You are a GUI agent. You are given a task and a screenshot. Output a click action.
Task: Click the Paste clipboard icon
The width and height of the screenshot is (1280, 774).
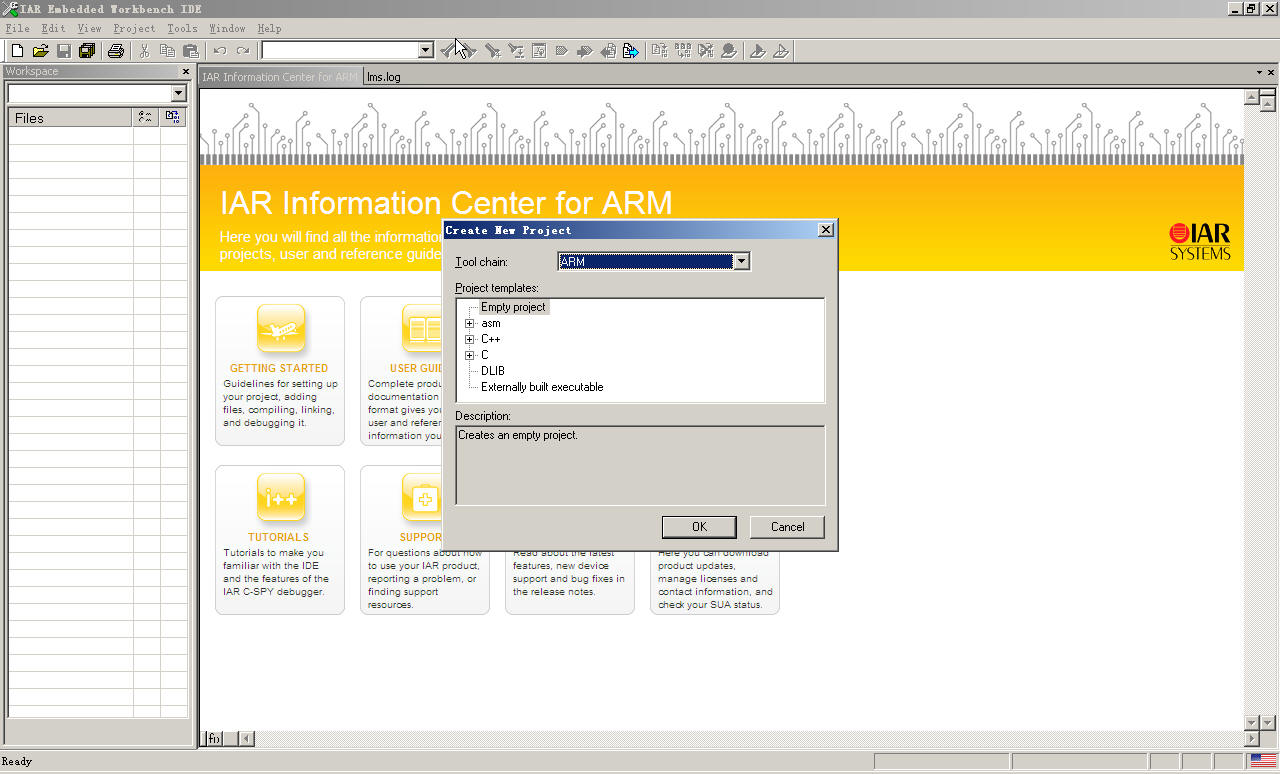point(191,50)
